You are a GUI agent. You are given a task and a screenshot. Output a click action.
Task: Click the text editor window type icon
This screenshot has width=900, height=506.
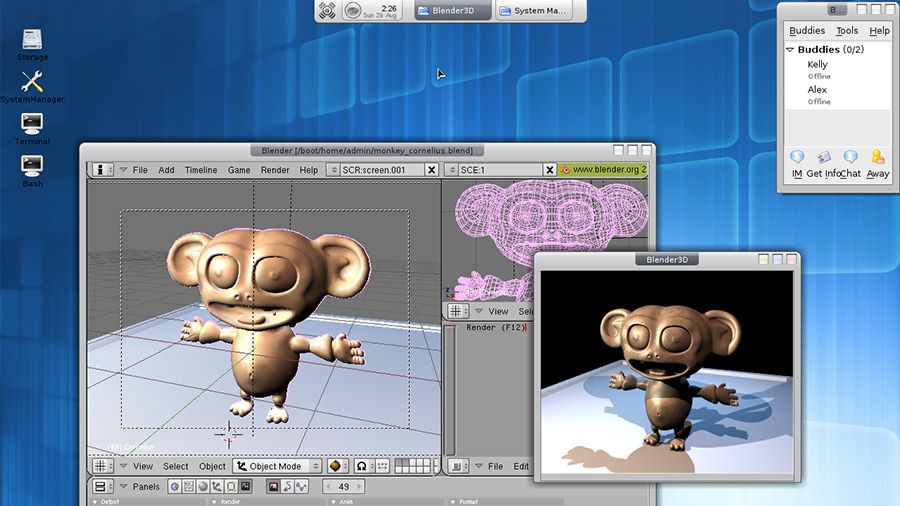[x=456, y=466]
